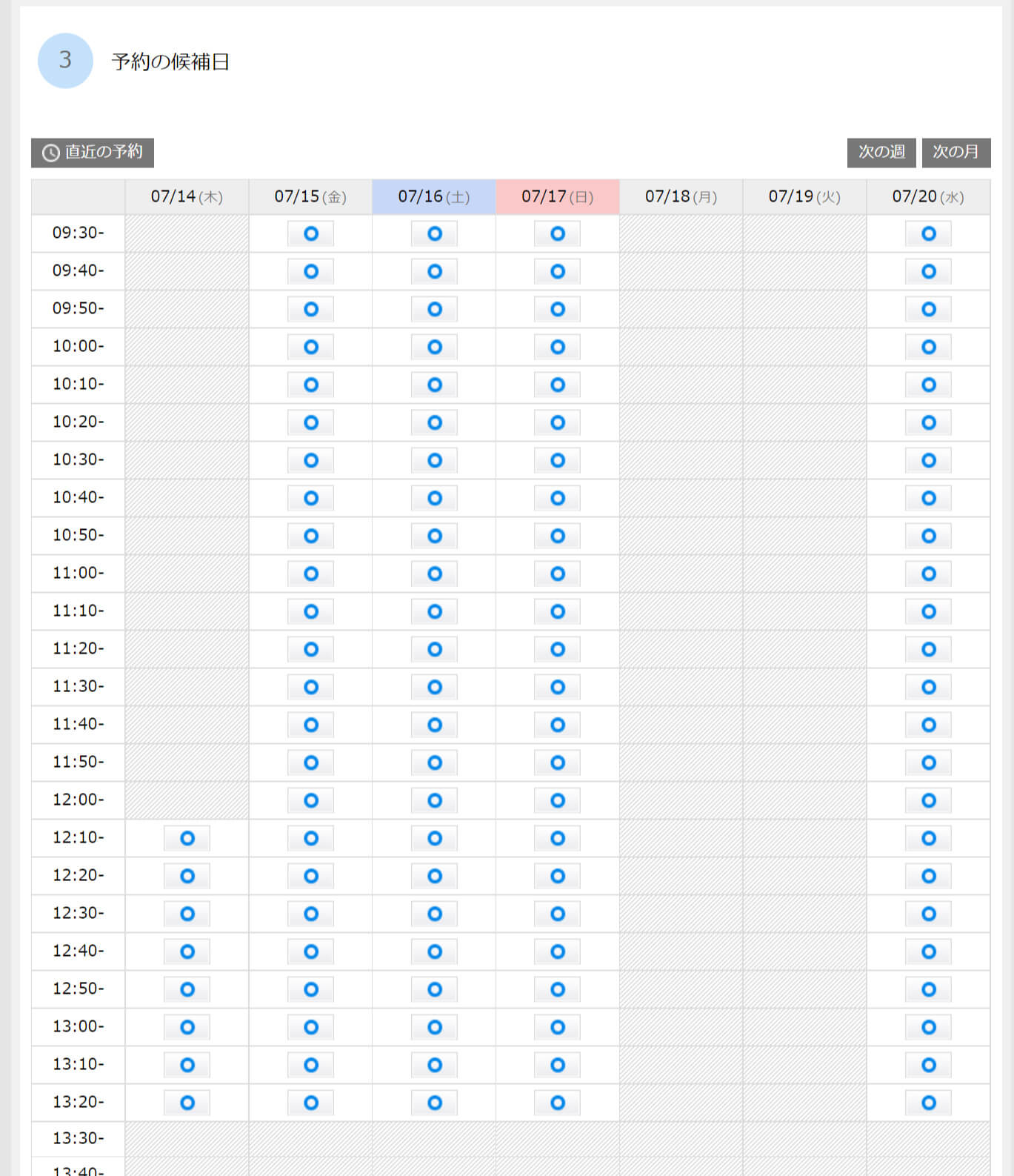1014x1176 pixels.
Task: Select 12:10 slot on 07/14 Thursday
Action: 187,839
